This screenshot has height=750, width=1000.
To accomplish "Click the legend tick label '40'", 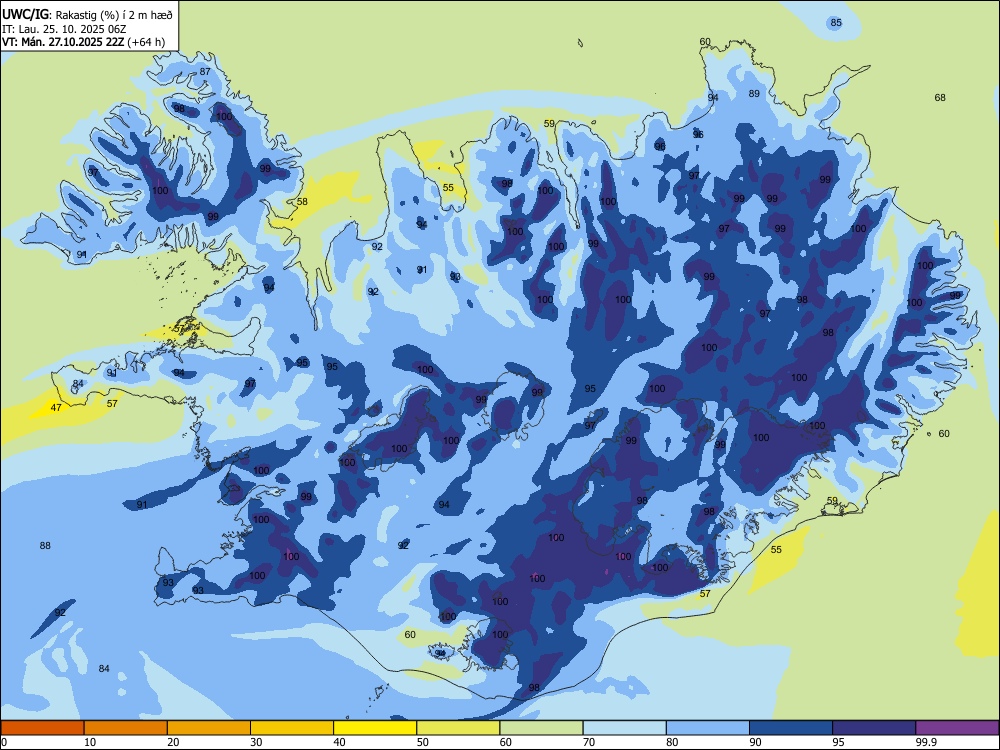I will [339, 742].
